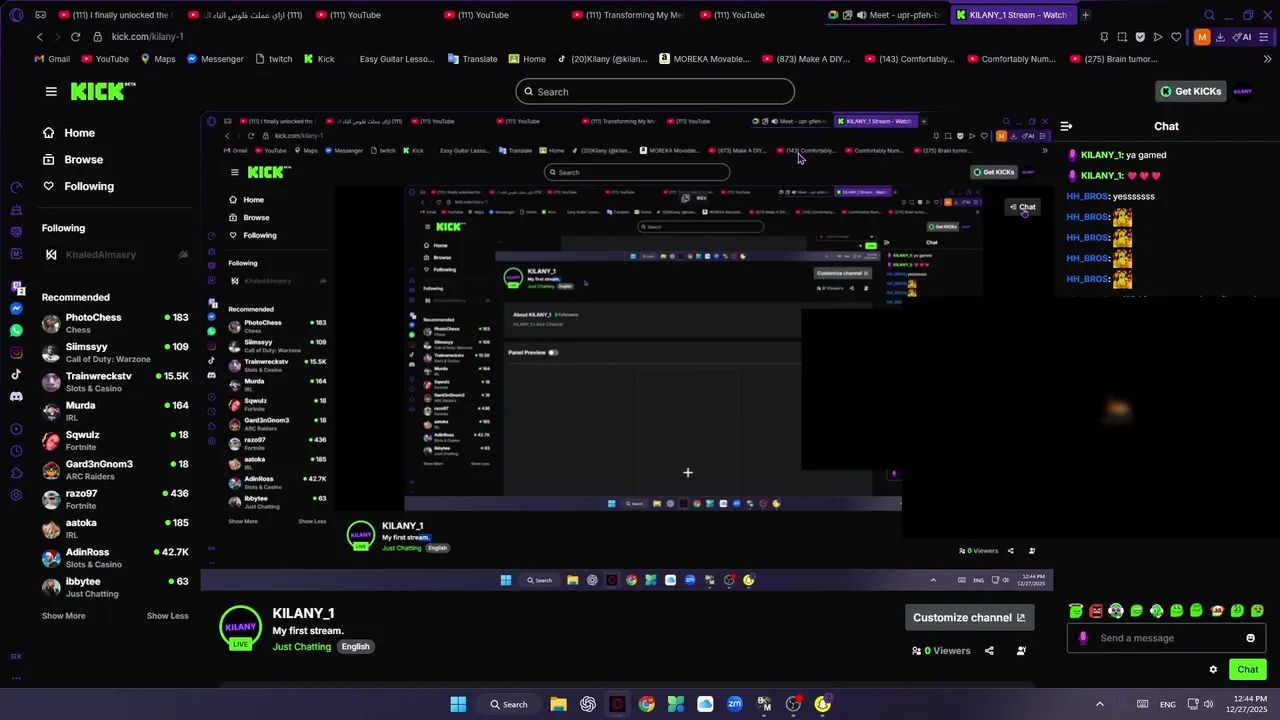The width and height of the screenshot is (1280, 720).
Task: Switch to Meet upr-pfeh tab
Action: pyautogui.click(x=887, y=15)
